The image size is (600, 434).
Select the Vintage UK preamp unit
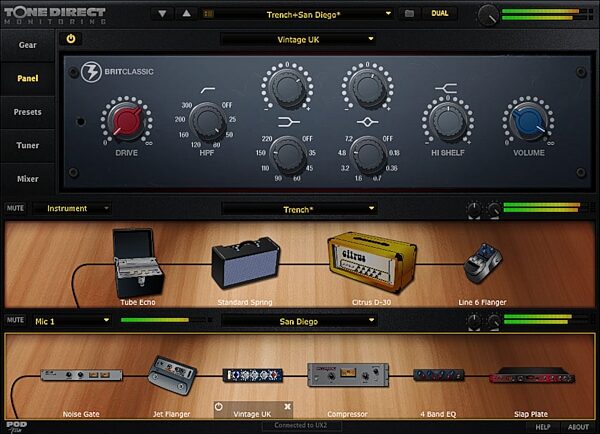[x=253, y=375]
